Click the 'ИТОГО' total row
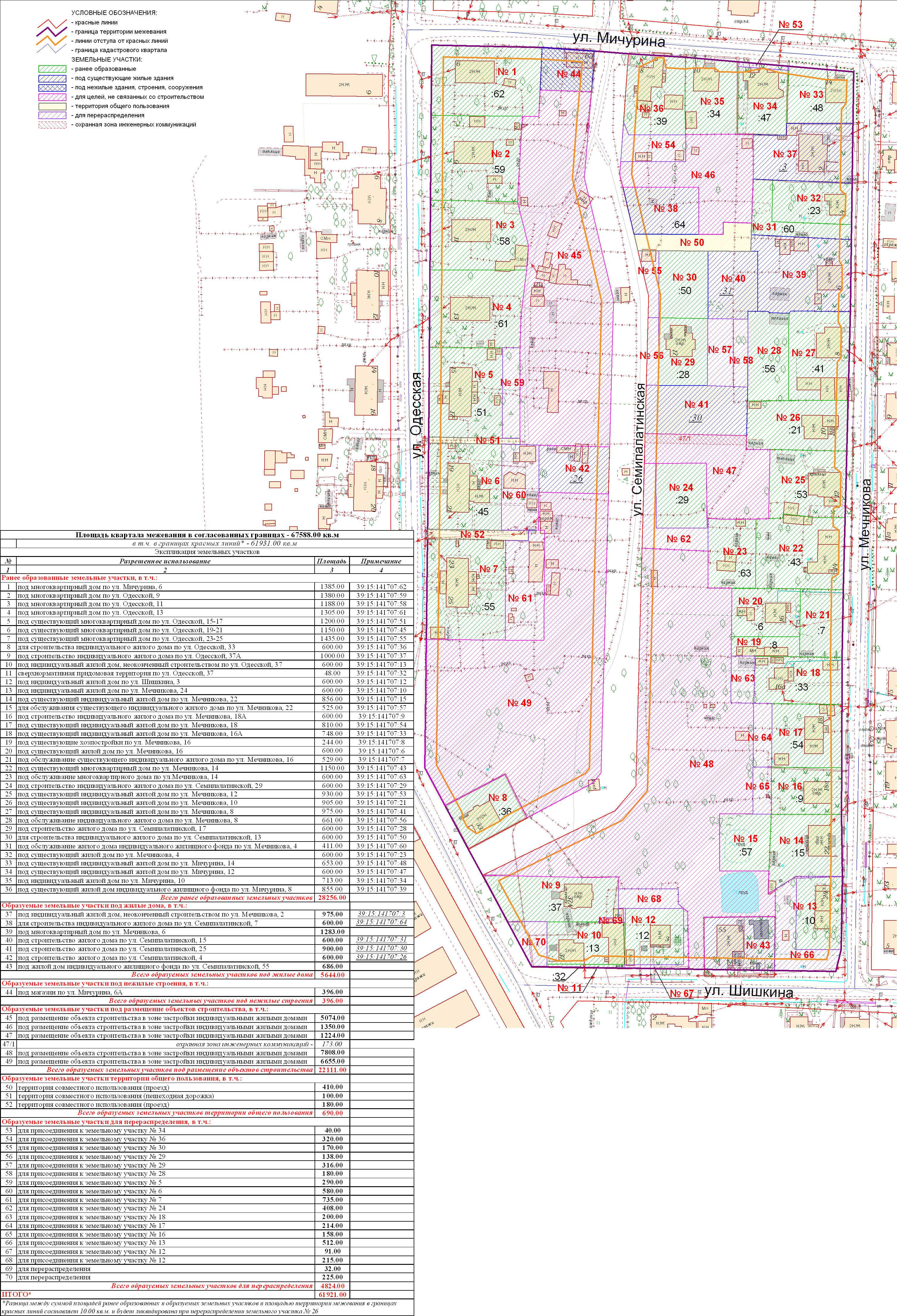Viewport: 897px width, 1316px height. pos(17,1295)
